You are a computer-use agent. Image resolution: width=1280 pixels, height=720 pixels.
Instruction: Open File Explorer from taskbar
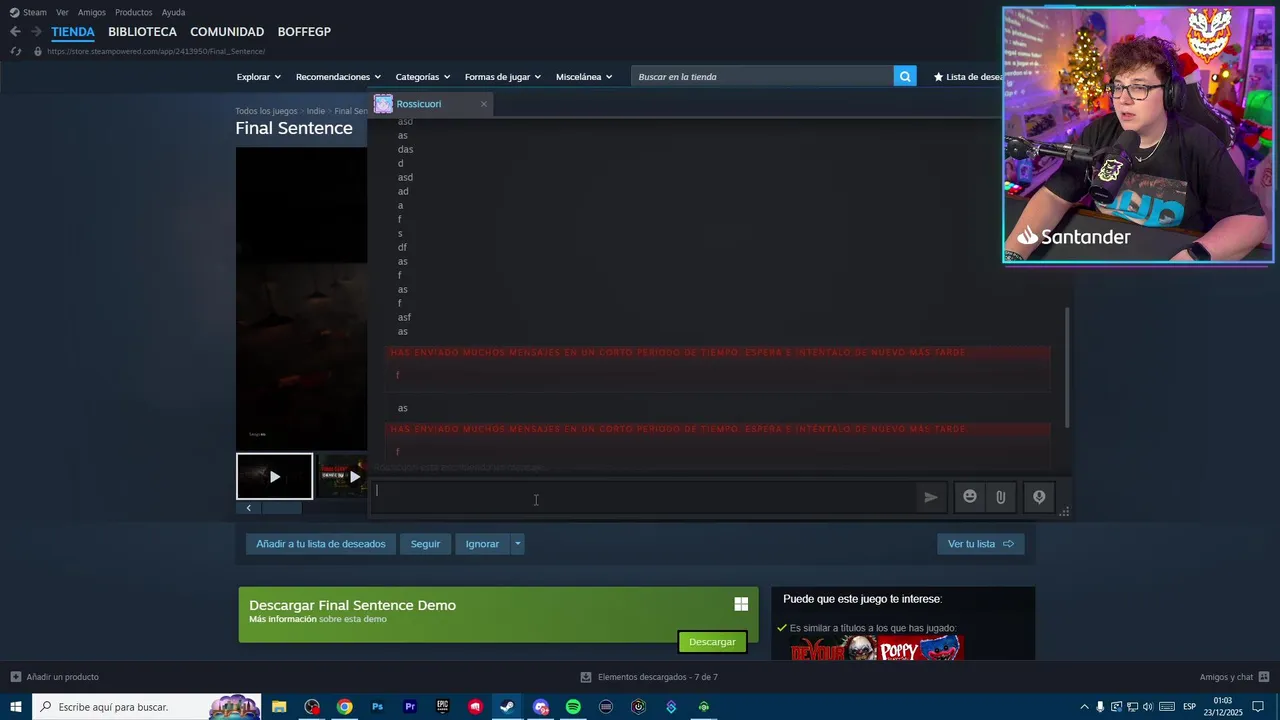pyautogui.click(x=279, y=707)
